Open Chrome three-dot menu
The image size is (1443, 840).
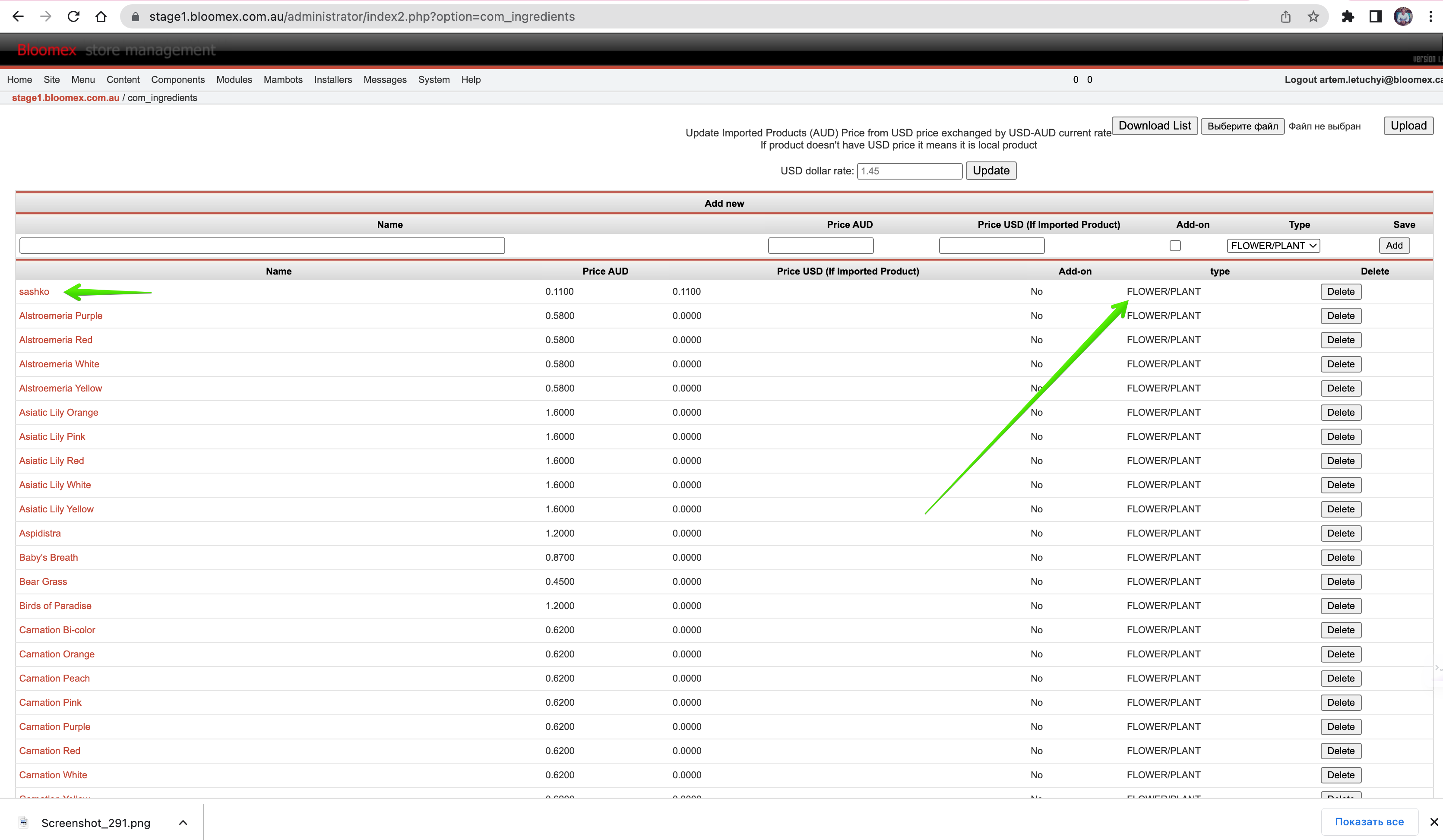click(1430, 16)
